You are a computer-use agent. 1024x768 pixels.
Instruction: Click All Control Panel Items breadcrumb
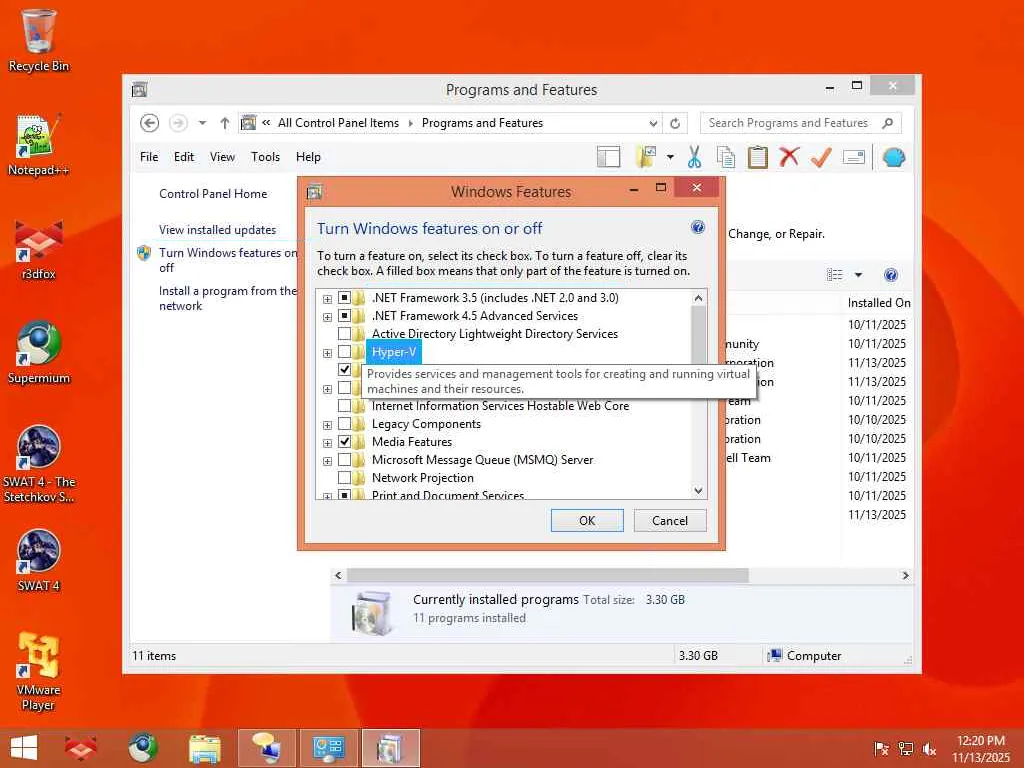tap(338, 123)
